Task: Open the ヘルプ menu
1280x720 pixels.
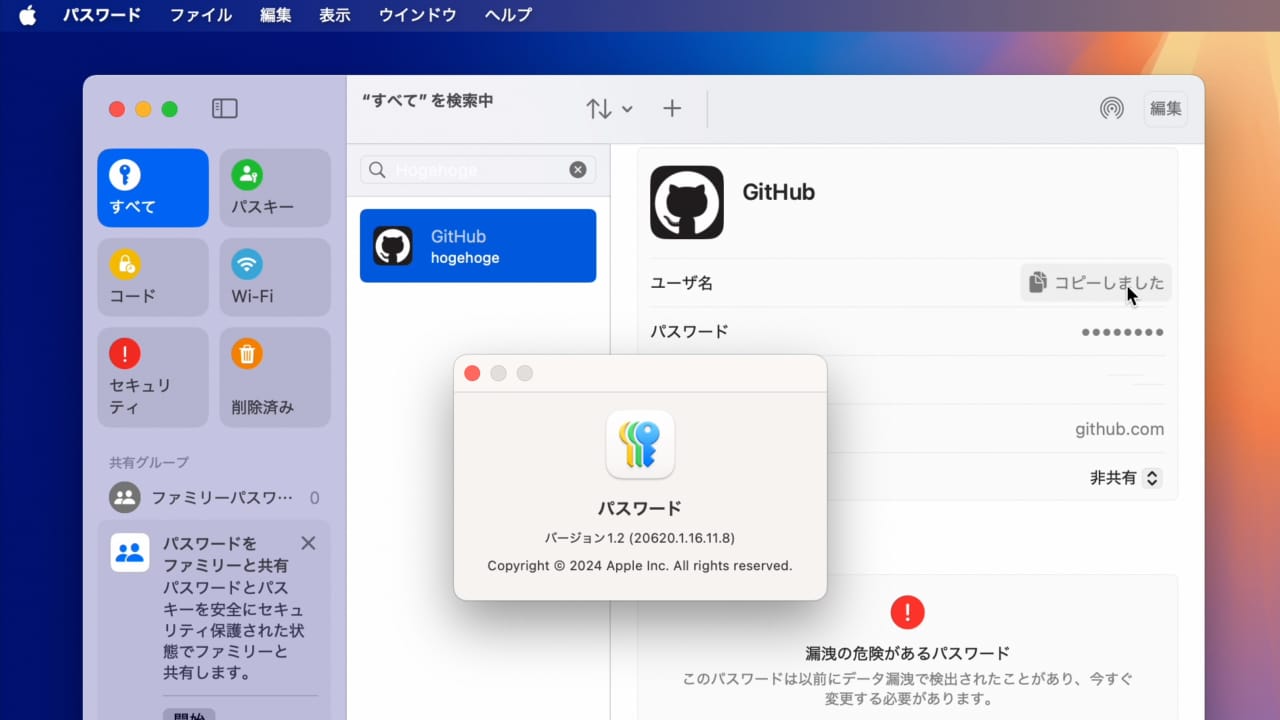Action: coord(508,15)
